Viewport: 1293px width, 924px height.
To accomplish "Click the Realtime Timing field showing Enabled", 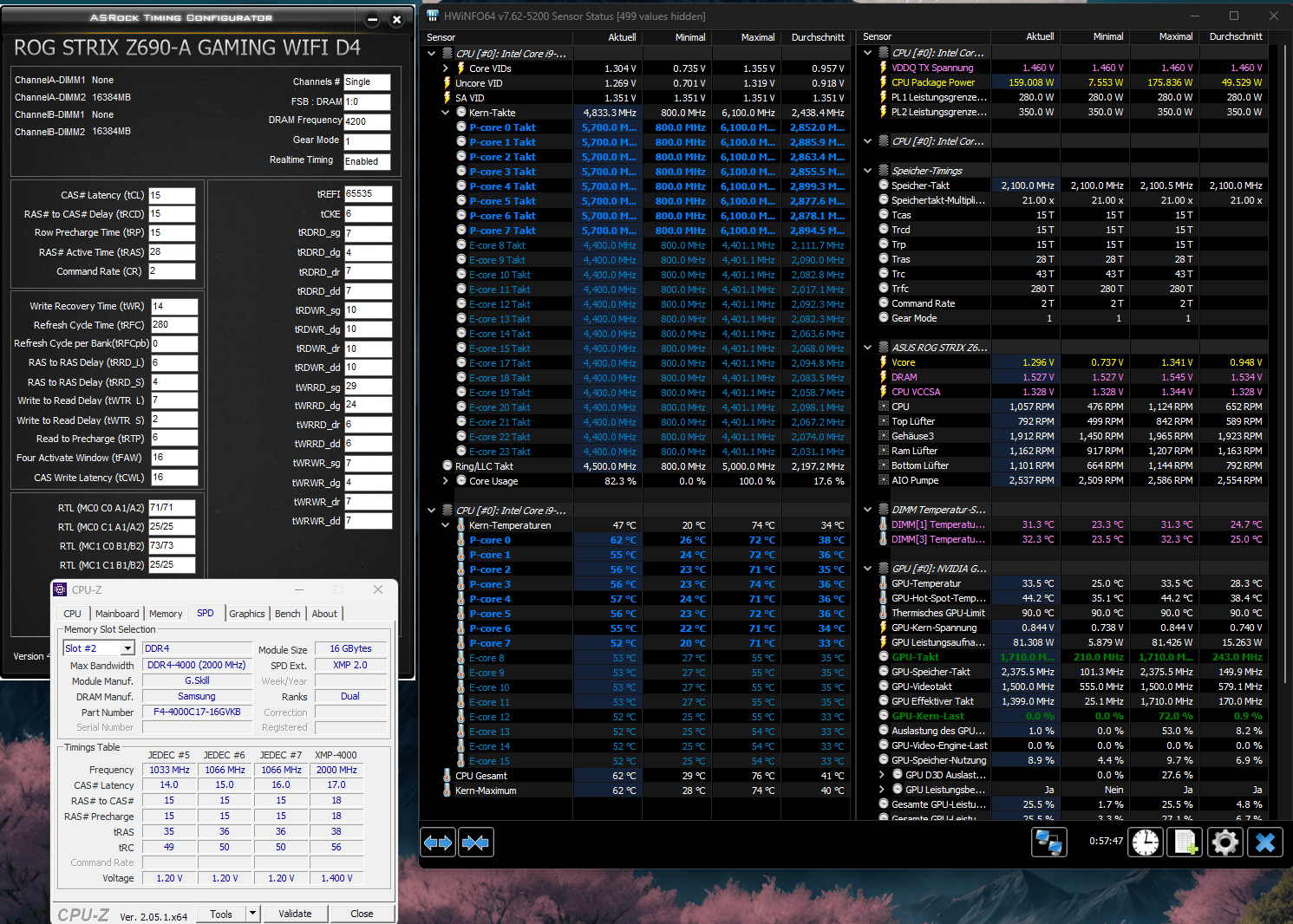I will click(x=367, y=161).
